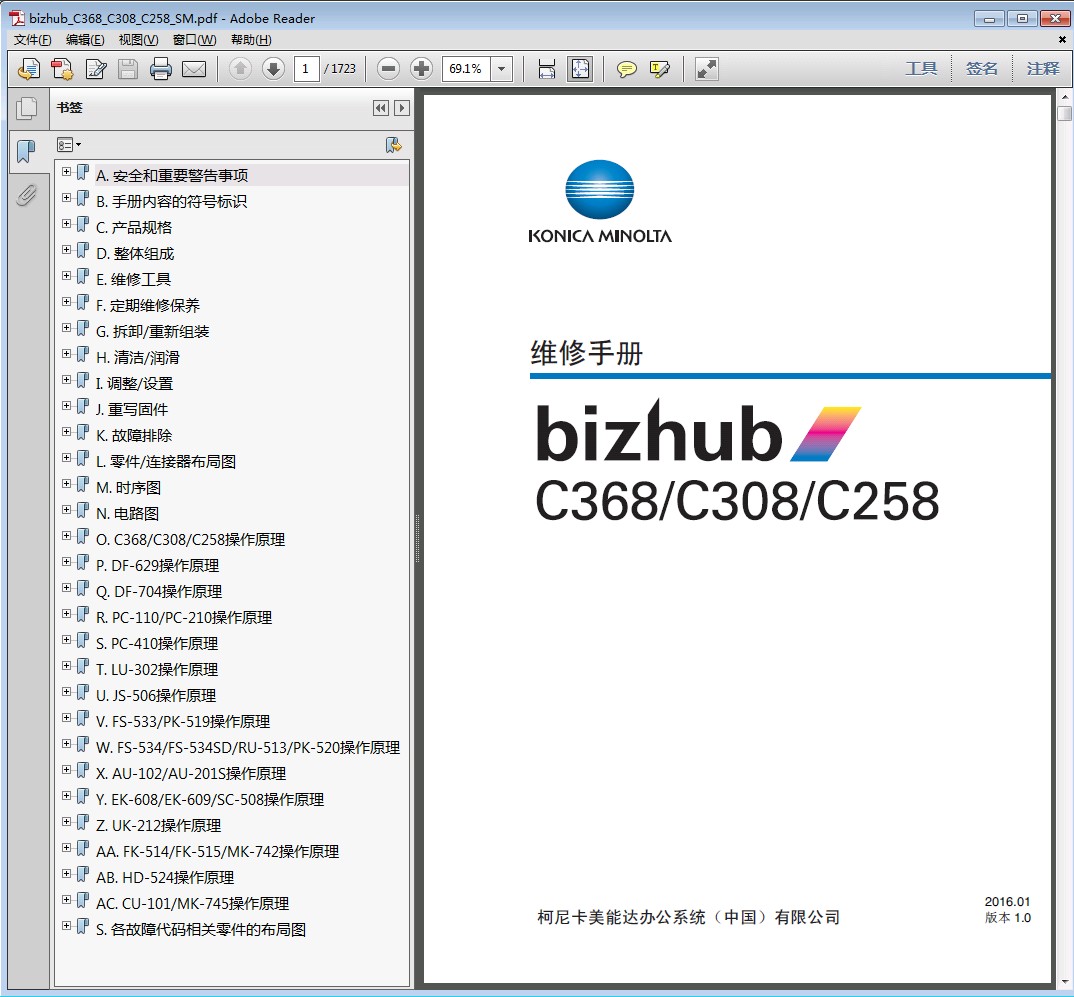Expand the P. DF-629操作原理 bookmark
1074x997 pixels.
[x=66, y=562]
